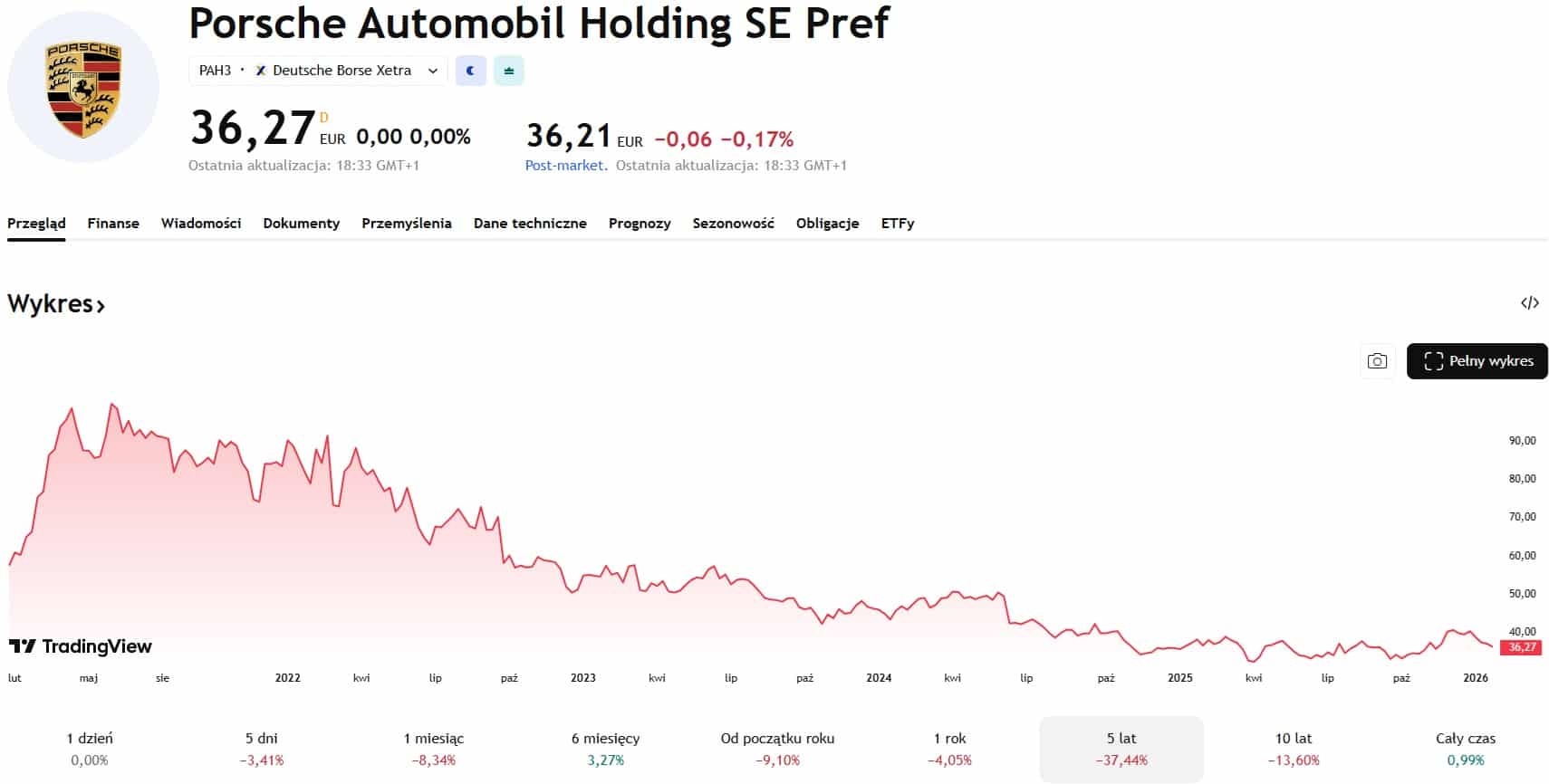
Task: Click the Post-market link
Action: [565, 166]
